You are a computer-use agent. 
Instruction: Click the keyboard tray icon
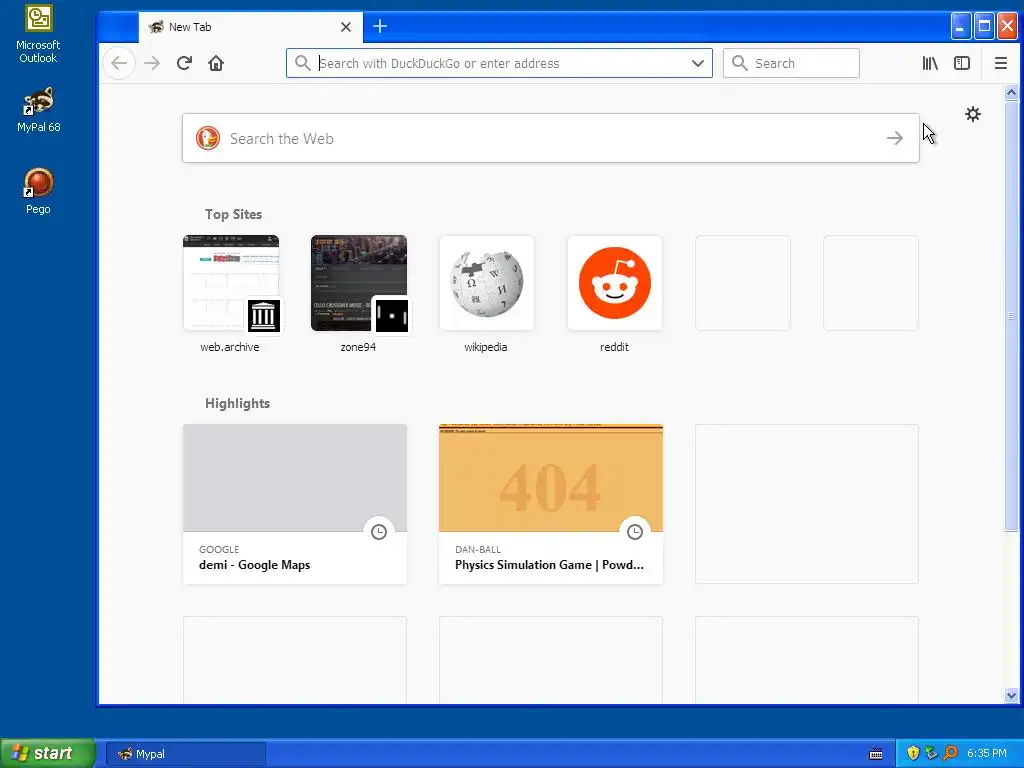click(876, 754)
